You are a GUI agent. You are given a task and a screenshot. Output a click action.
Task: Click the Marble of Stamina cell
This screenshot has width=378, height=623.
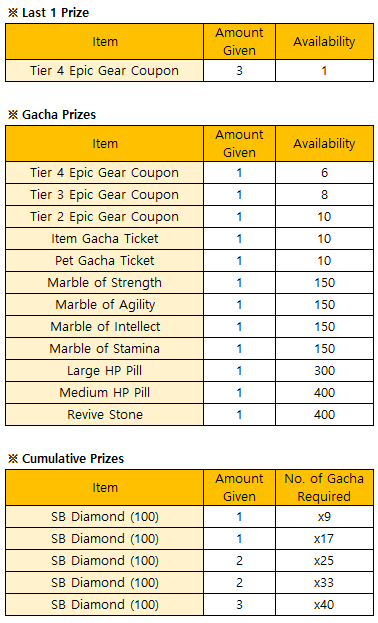click(x=105, y=348)
